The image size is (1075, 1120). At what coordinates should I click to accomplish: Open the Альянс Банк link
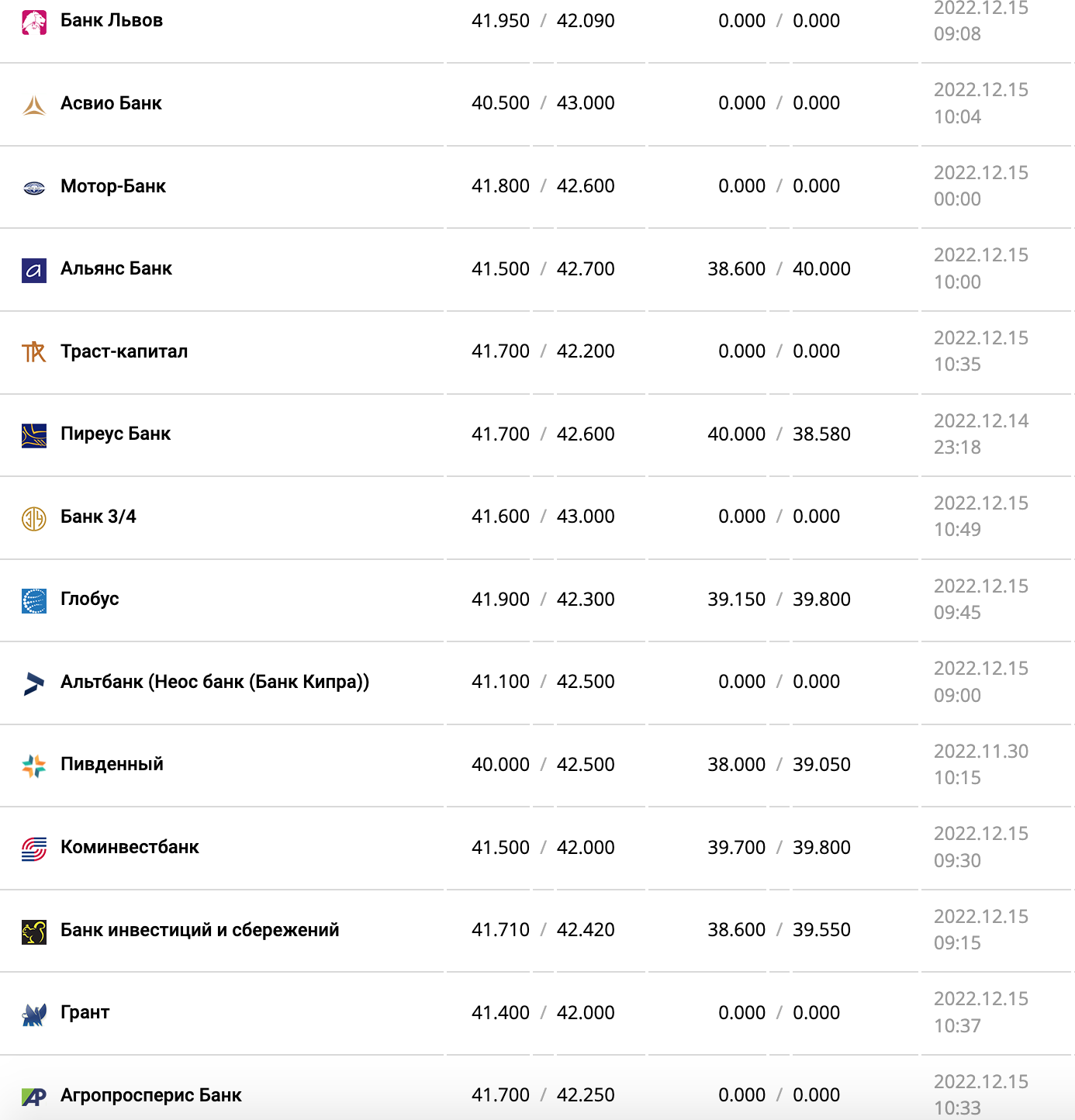[116, 269]
